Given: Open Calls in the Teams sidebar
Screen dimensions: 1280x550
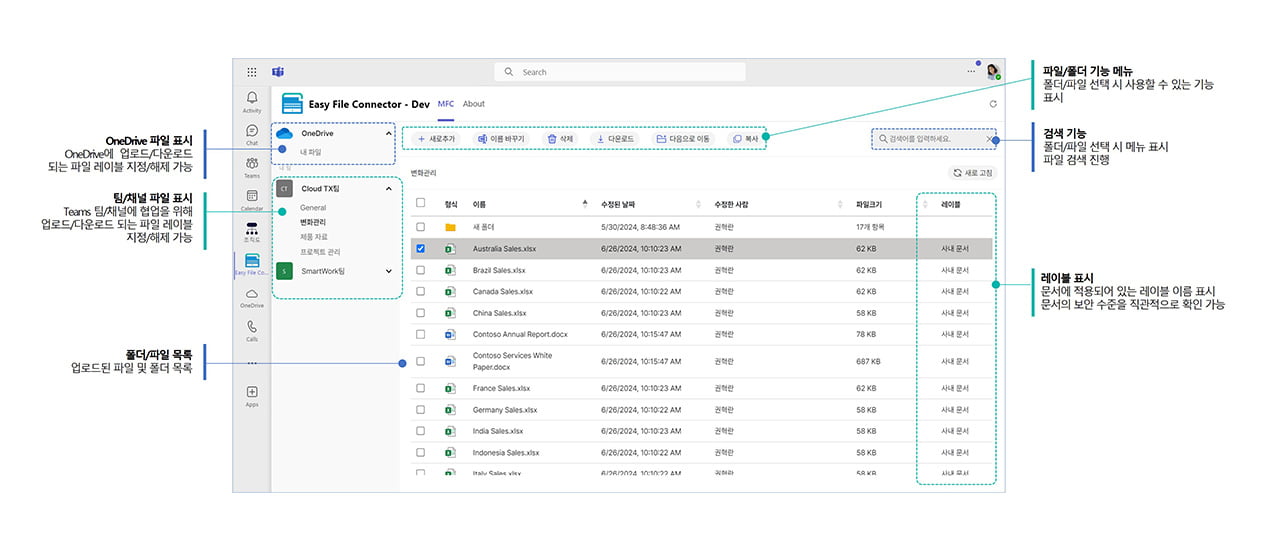Looking at the screenshot, I should [x=252, y=330].
